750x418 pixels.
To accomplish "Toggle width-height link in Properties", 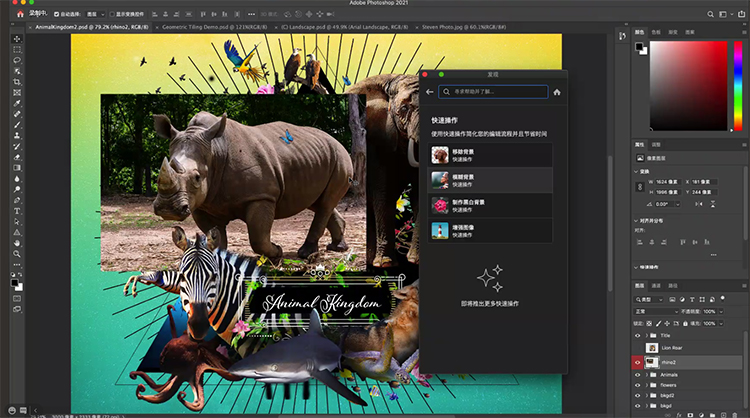I will [640, 187].
